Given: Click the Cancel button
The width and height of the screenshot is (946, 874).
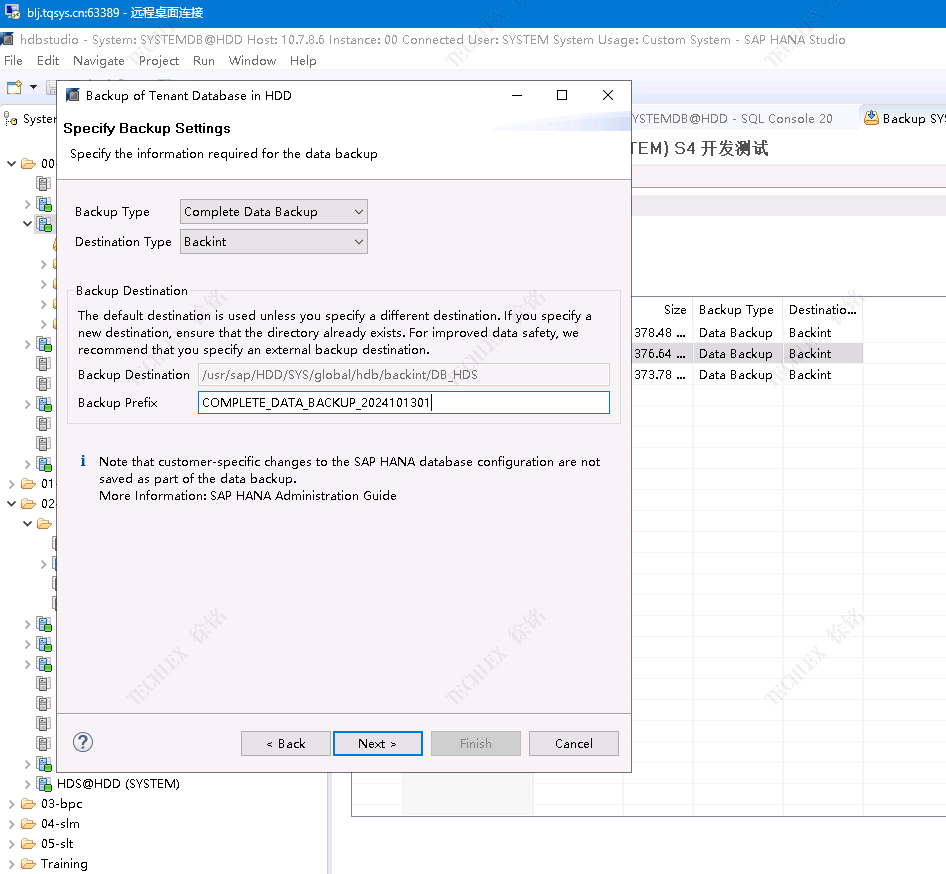Looking at the screenshot, I should 573,744.
